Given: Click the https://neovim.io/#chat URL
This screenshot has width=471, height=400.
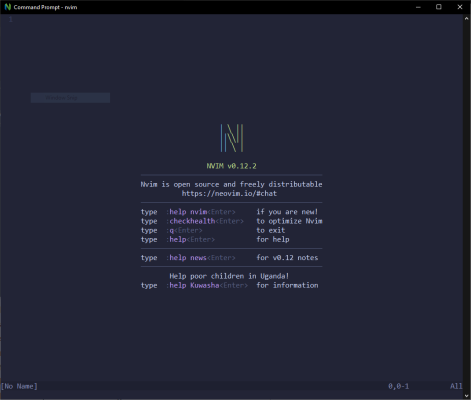Looking at the screenshot, I should pyautogui.click(x=229, y=194).
